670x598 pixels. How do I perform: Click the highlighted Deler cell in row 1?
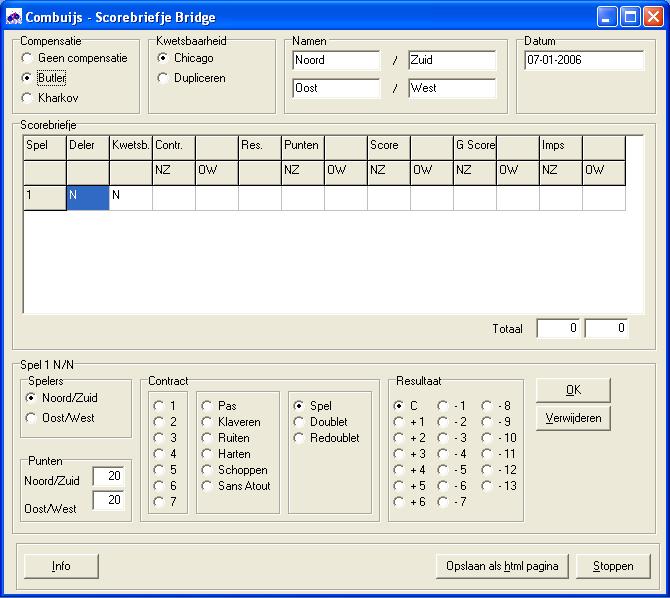pyautogui.click(x=87, y=196)
